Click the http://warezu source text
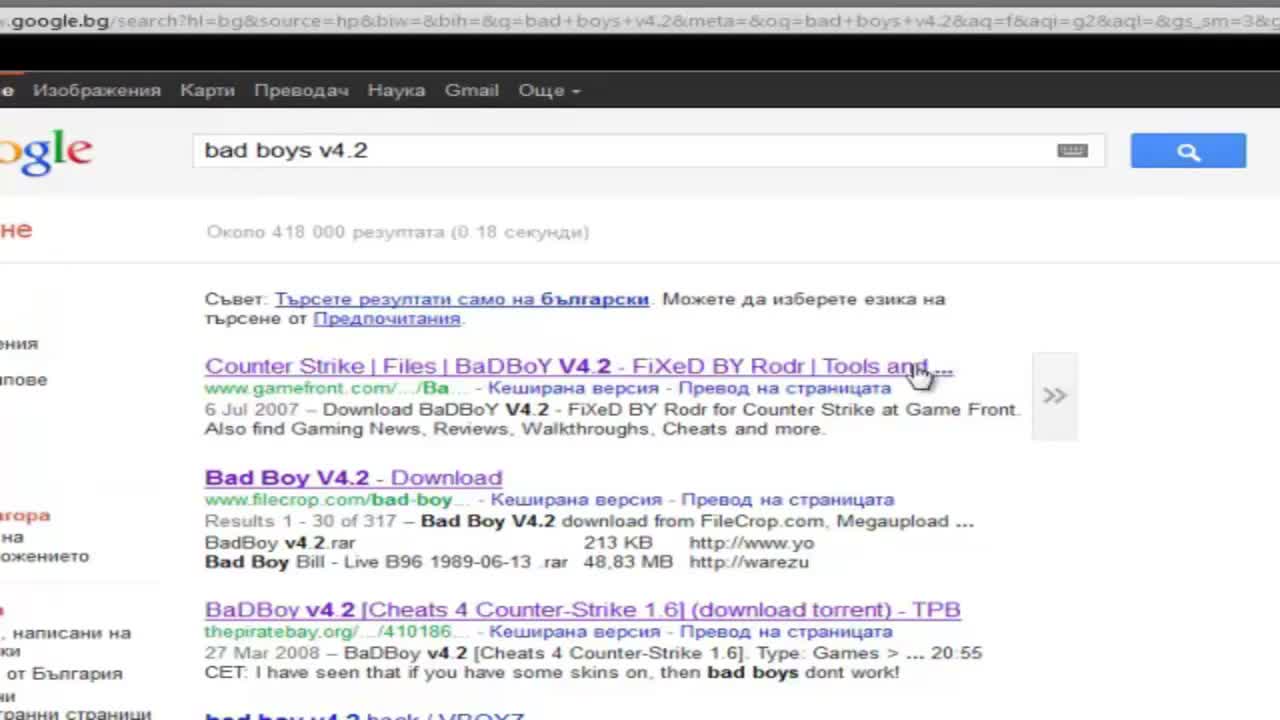1280x720 pixels. point(749,562)
